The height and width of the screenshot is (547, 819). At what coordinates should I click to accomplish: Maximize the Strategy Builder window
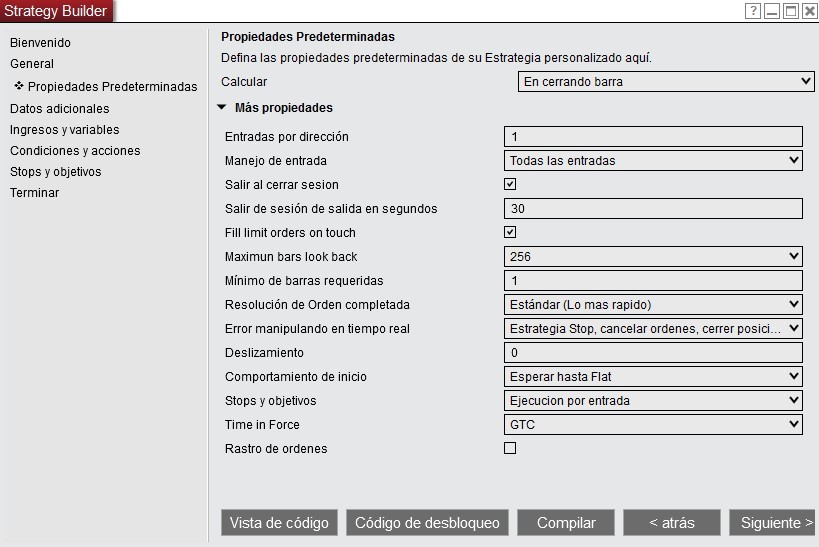point(791,11)
